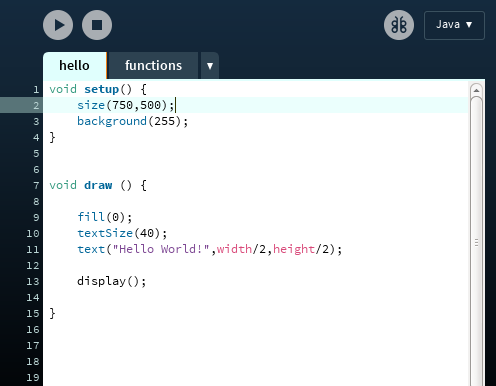Place cursor in the display() call
The width and height of the screenshot is (496, 386).
tap(112, 281)
